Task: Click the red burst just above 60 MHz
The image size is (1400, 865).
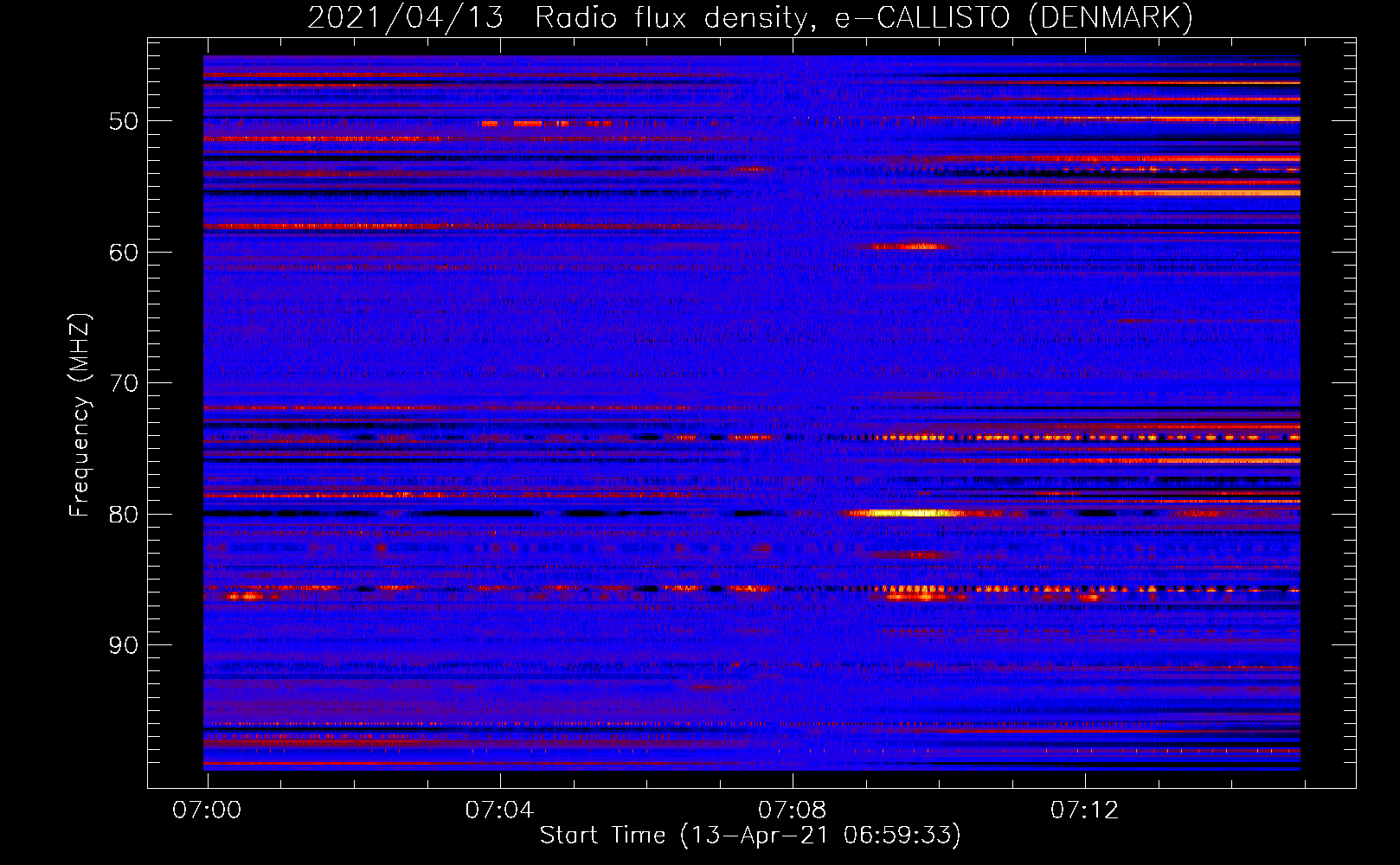Action: point(909,247)
